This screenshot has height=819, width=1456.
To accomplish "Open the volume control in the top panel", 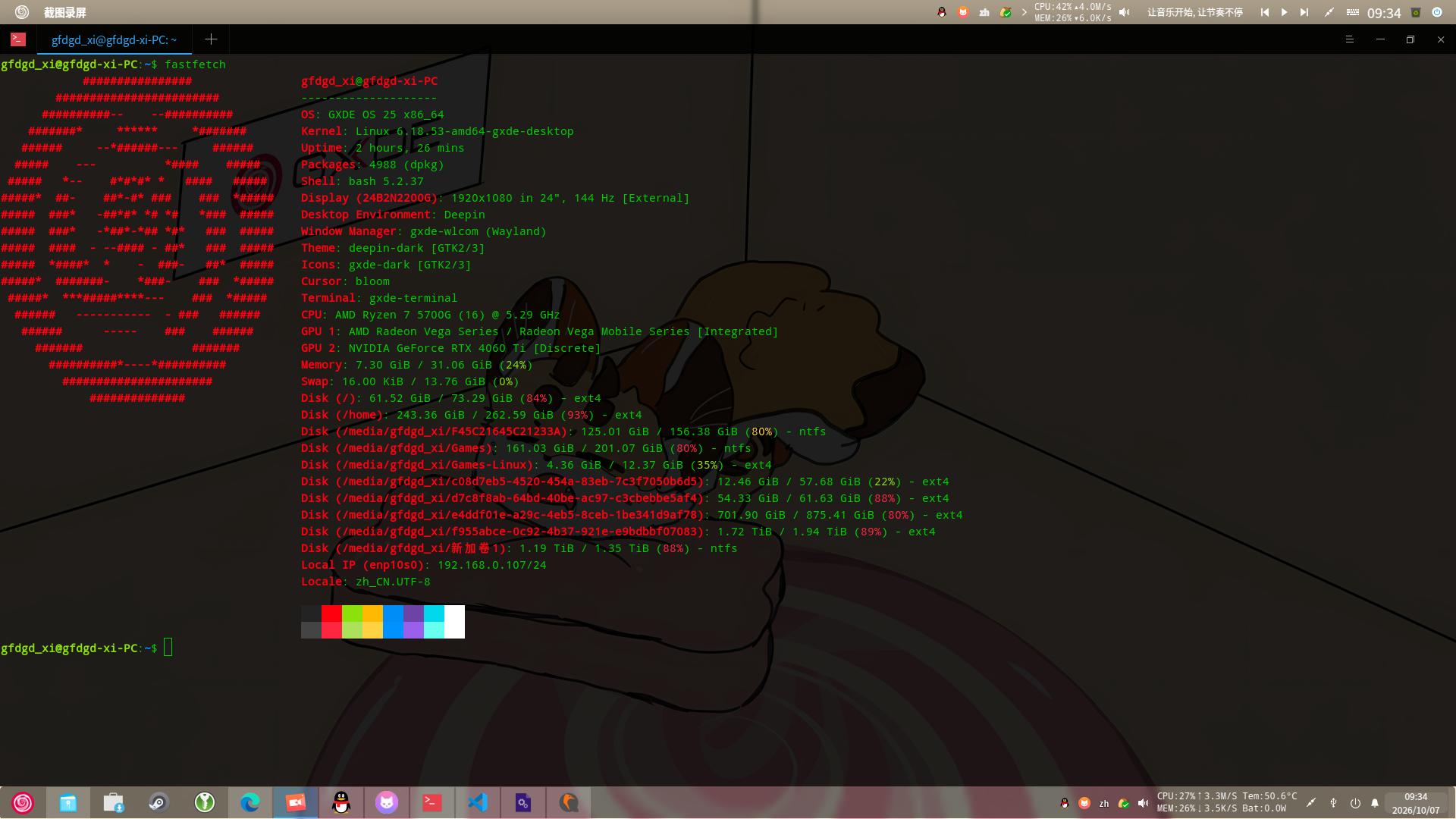I will pos(1125,12).
